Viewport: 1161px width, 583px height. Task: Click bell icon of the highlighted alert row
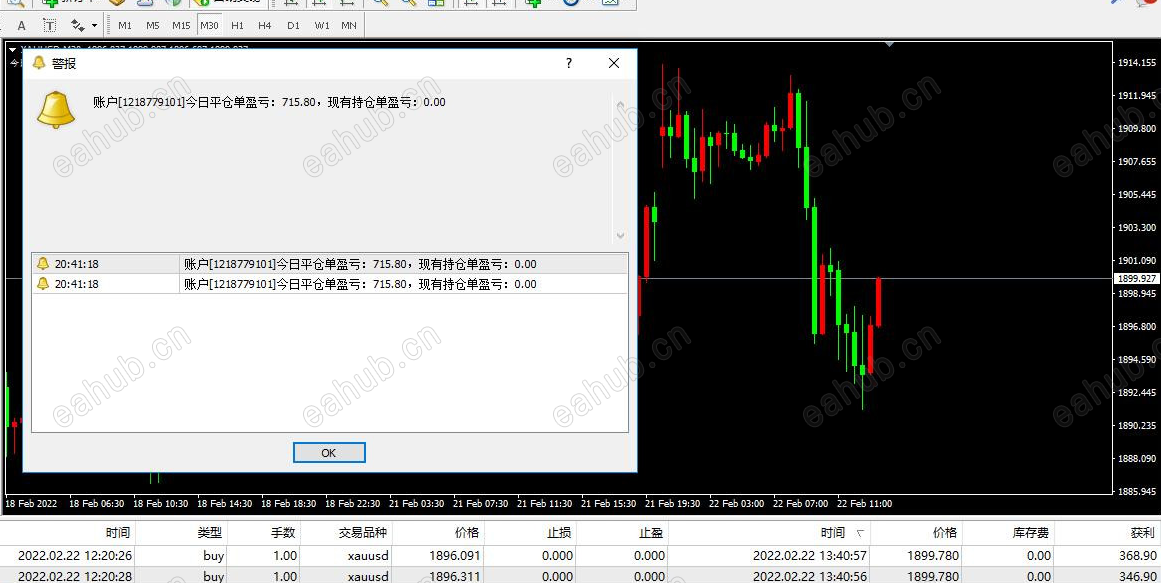43,264
